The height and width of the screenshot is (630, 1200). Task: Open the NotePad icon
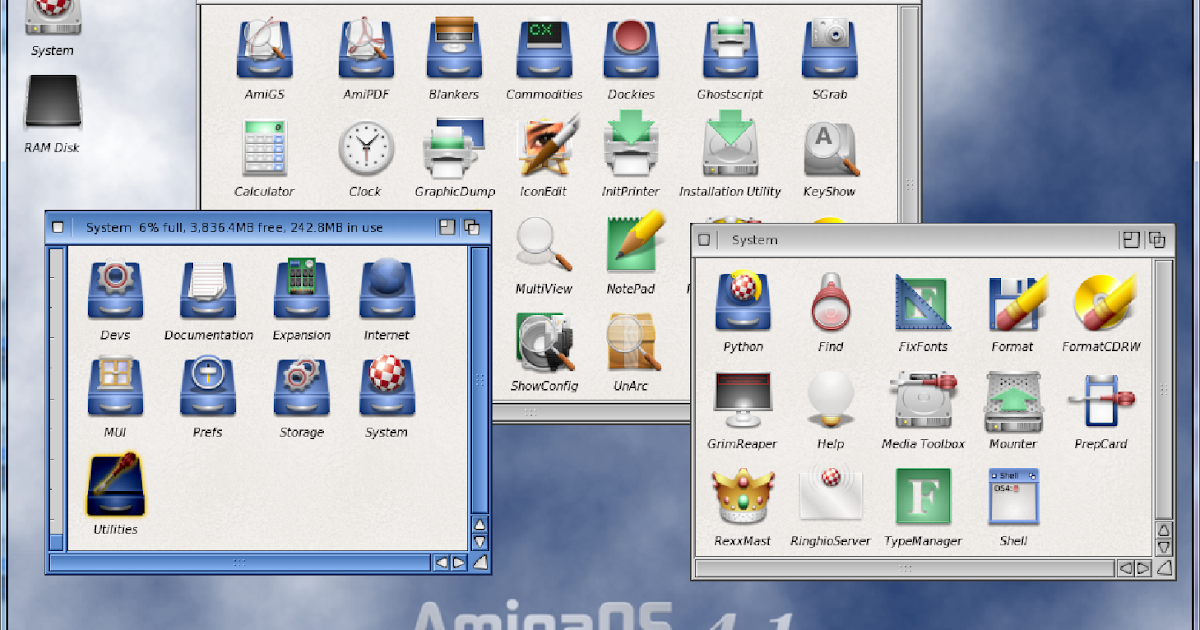[x=634, y=243]
